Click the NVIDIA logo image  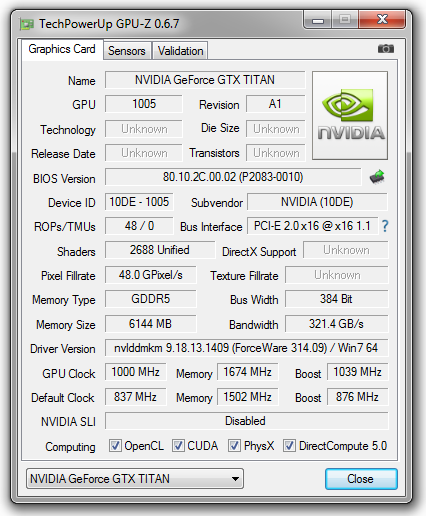(350, 115)
